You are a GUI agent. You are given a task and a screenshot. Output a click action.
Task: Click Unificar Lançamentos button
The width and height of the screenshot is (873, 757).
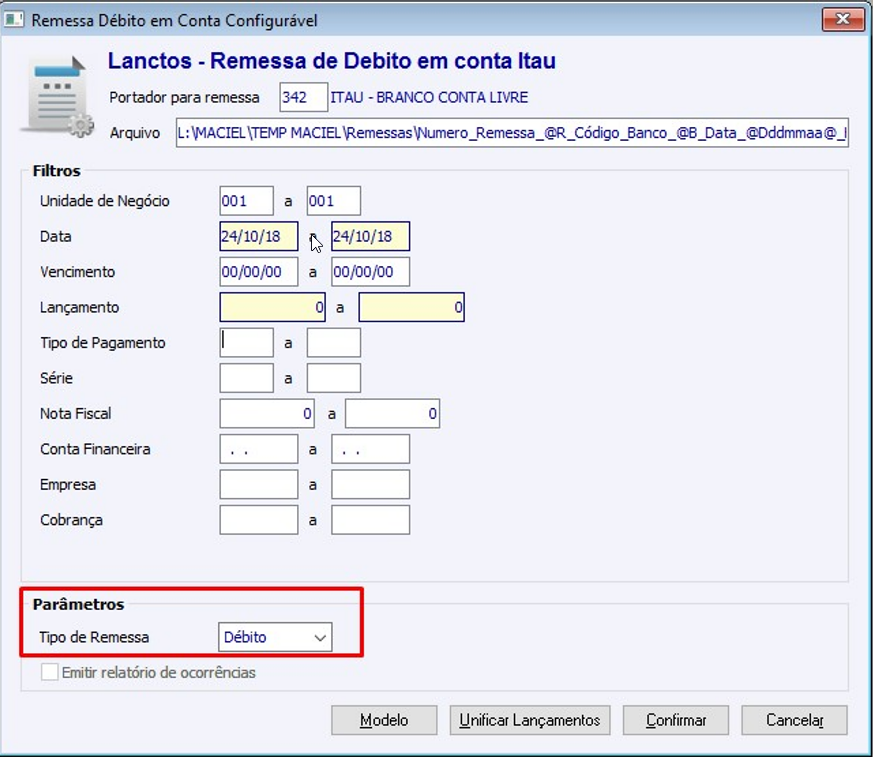pos(530,720)
